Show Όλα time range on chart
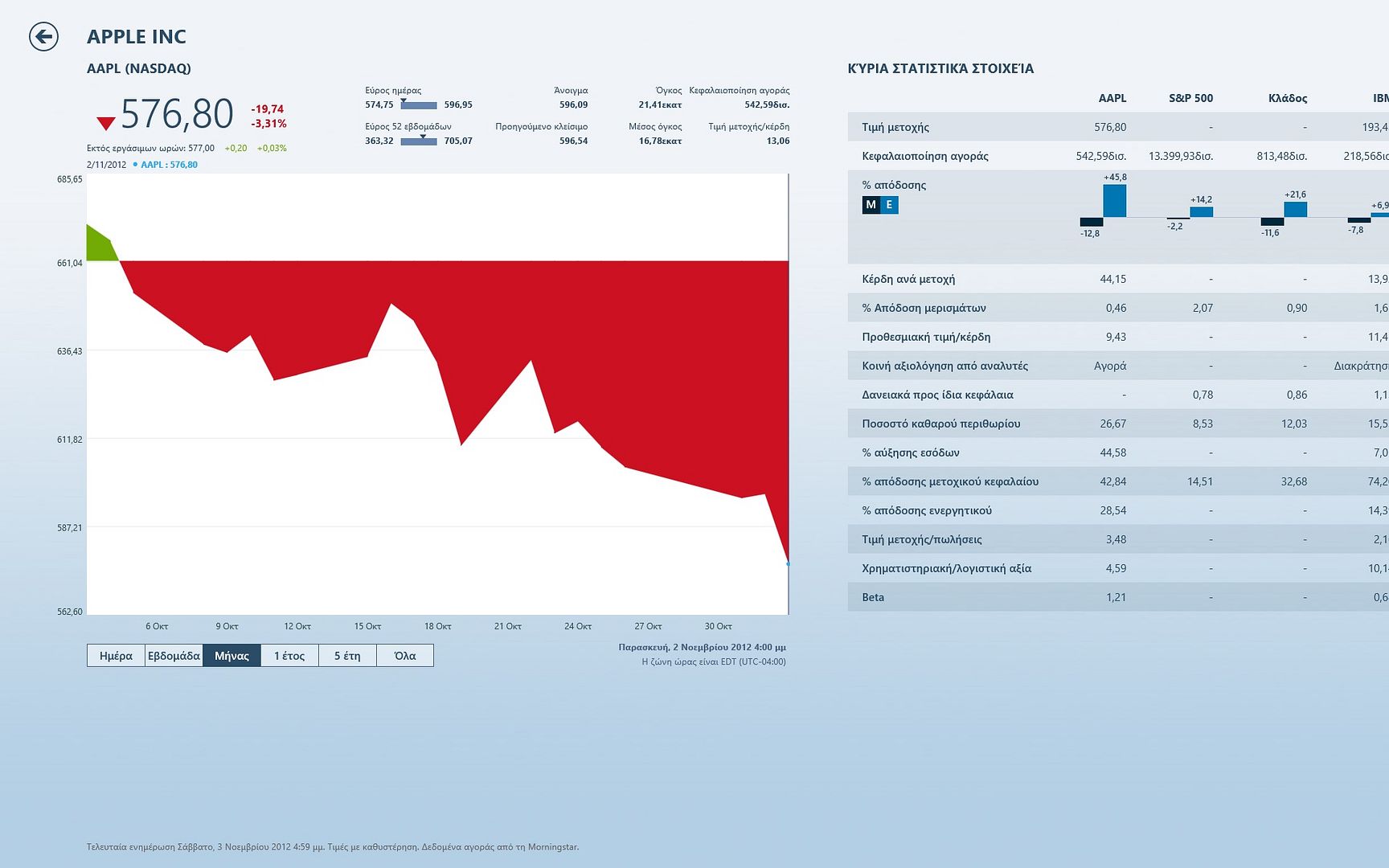Image resolution: width=1389 pixels, height=868 pixels. pos(405,656)
